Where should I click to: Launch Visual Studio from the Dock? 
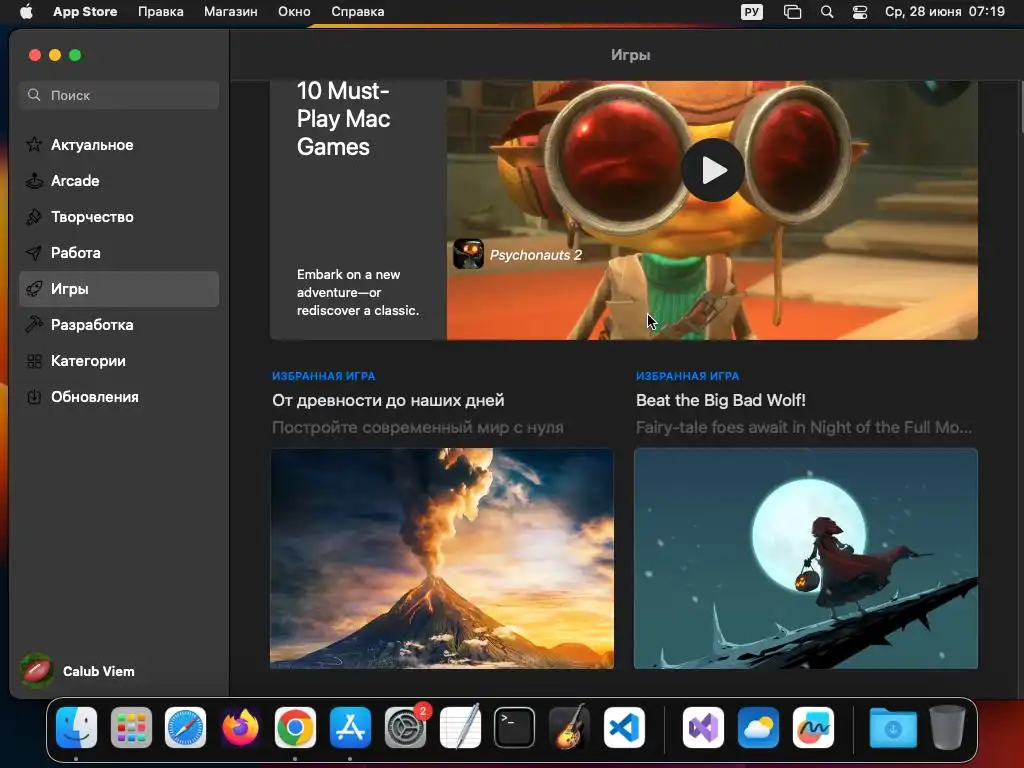coord(703,727)
